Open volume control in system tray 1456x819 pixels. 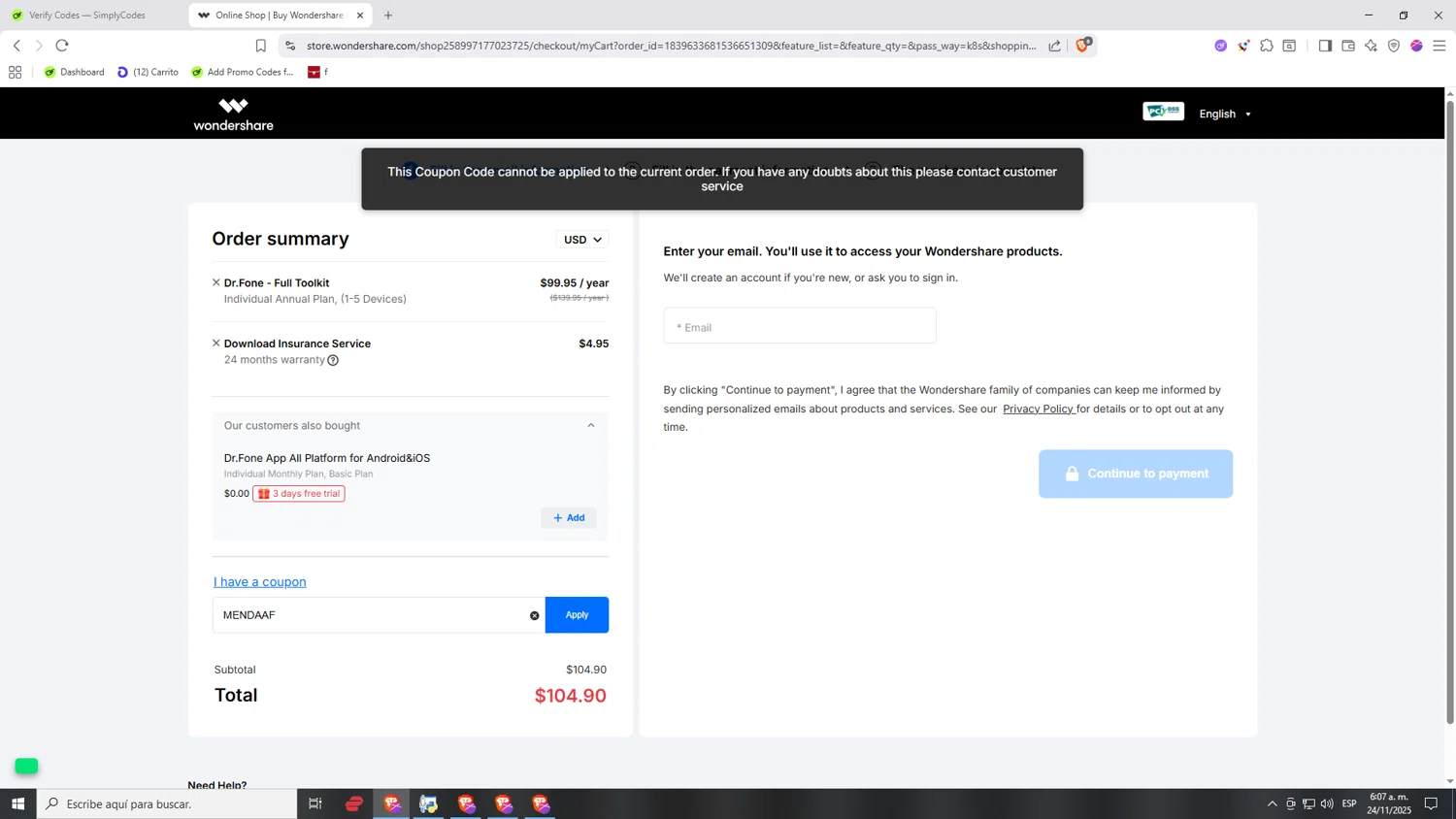[x=1327, y=803]
